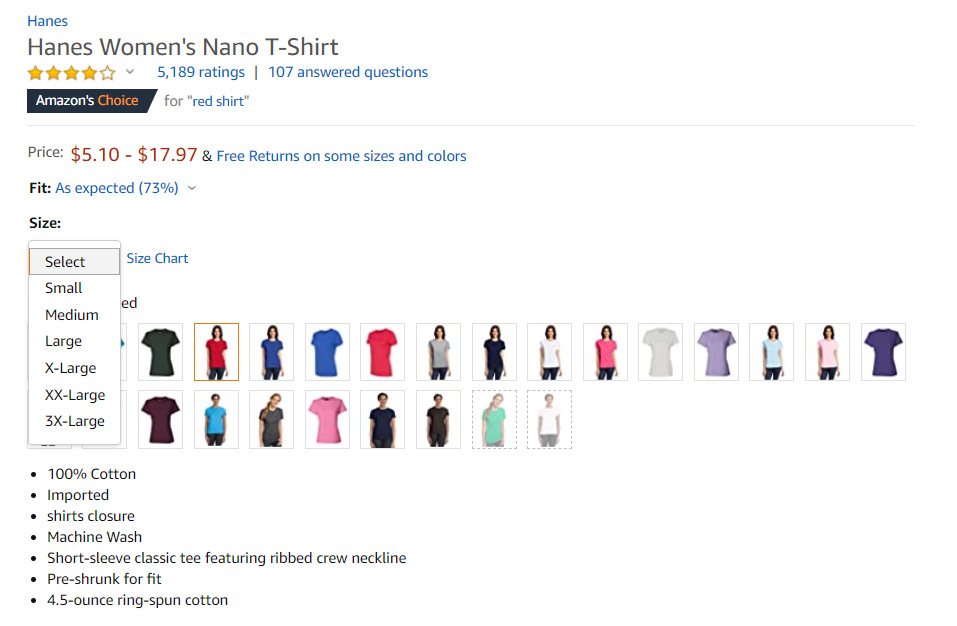Pick Medium in the size list
Image resolution: width=957 pixels, height=626 pixels.
coord(72,315)
